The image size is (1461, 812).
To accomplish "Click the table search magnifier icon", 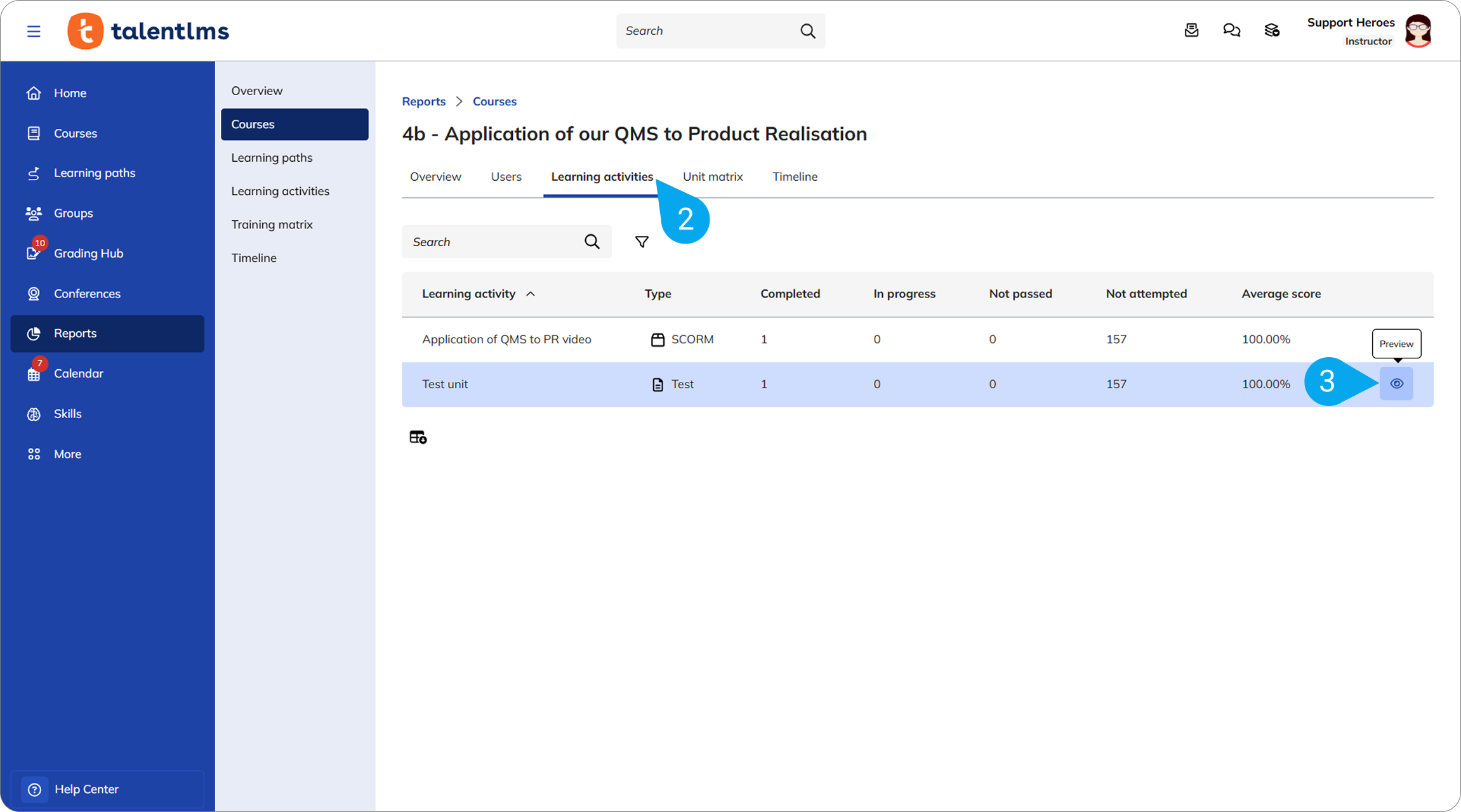I will click(x=592, y=242).
